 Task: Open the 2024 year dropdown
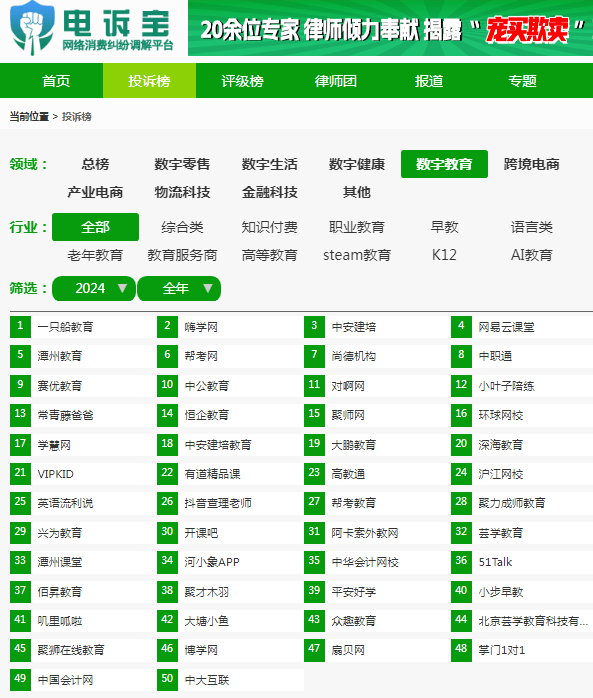(93, 288)
